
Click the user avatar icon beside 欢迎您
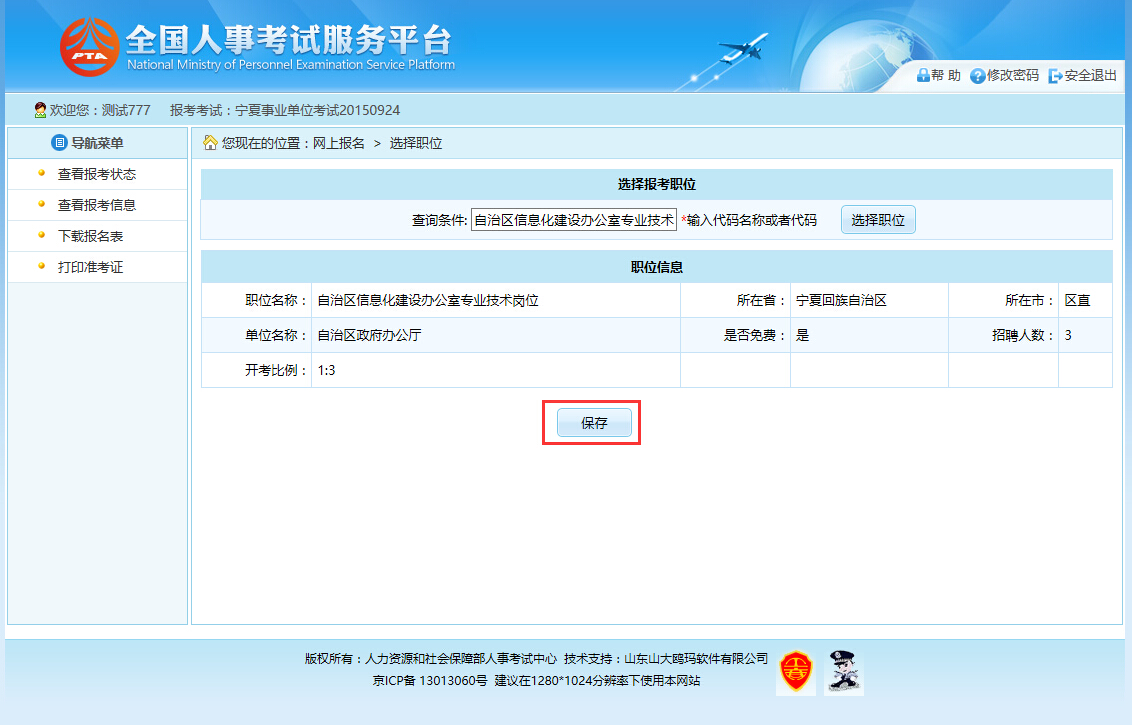click(x=40, y=110)
